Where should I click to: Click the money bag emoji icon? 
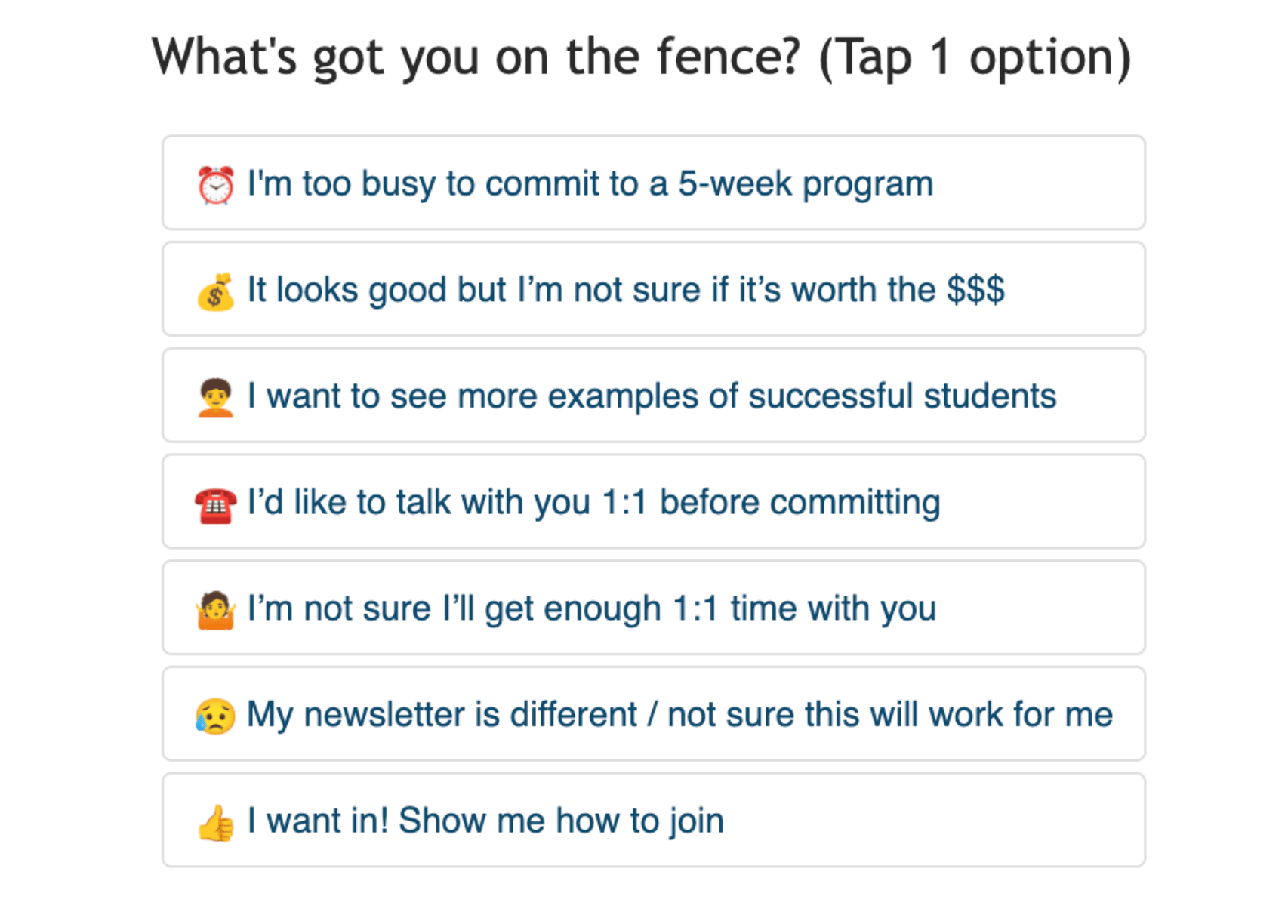[x=216, y=291]
